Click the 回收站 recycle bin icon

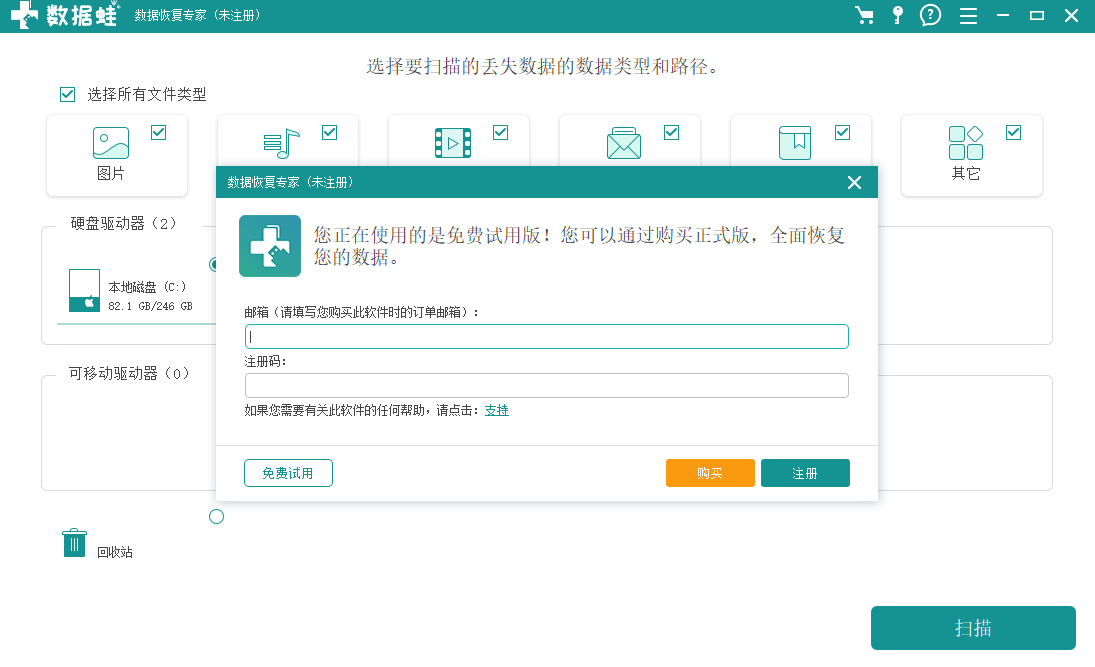point(74,541)
